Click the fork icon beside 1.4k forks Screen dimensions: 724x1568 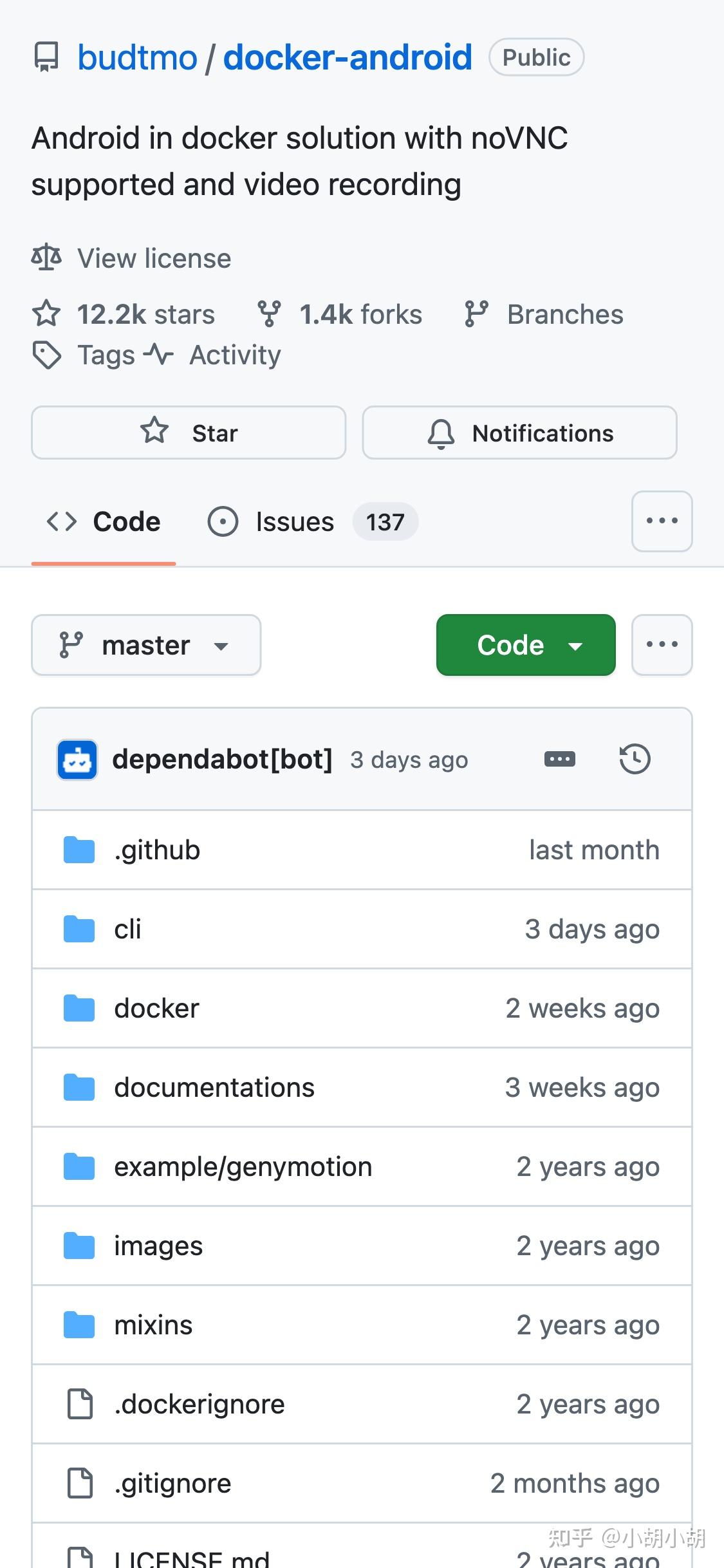click(x=269, y=314)
